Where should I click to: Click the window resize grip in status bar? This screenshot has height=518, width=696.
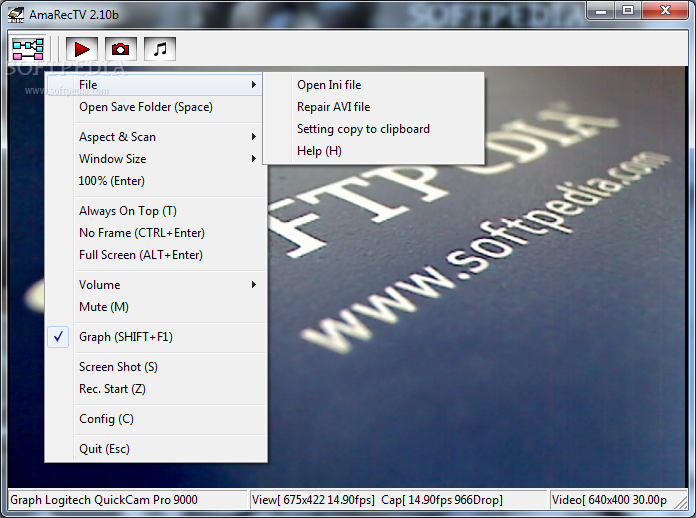pos(680,502)
